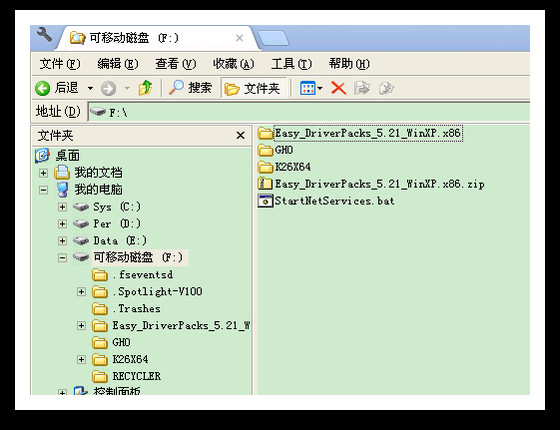The height and width of the screenshot is (430, 560).
Task: Open the Views dropdown in toolbar
Action: (311, 88)
